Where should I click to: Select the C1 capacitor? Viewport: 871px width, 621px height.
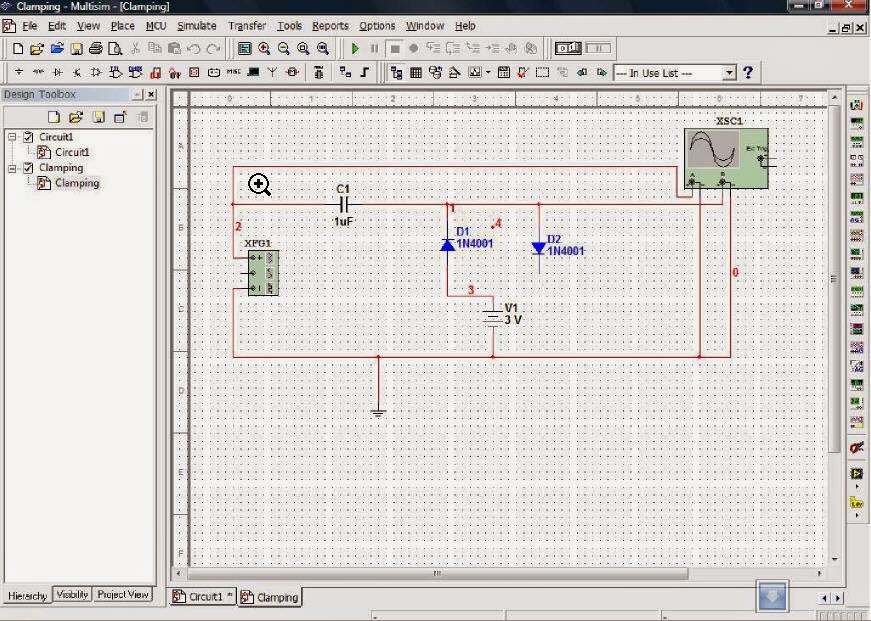click(x=344, y=205)
